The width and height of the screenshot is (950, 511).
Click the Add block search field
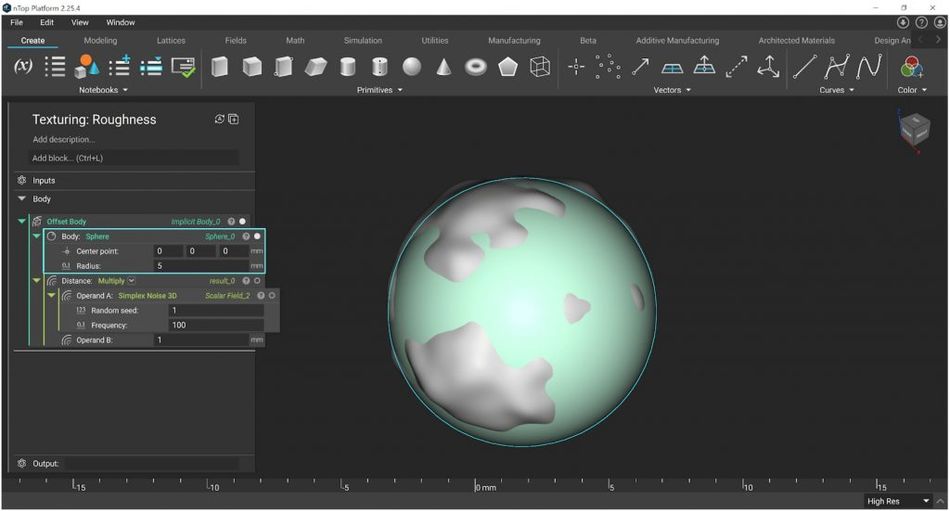click(x=133, y=158)
